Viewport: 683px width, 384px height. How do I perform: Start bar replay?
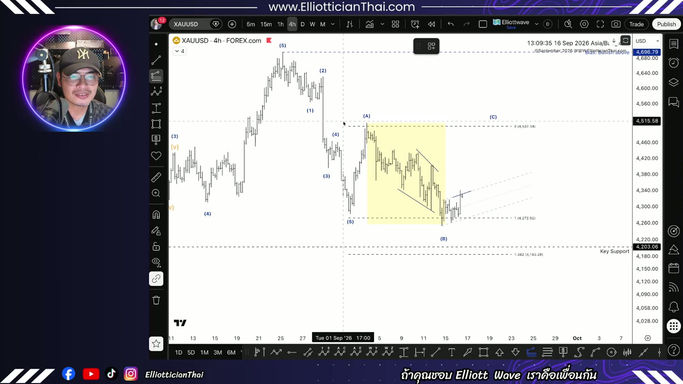click(431, 24)
